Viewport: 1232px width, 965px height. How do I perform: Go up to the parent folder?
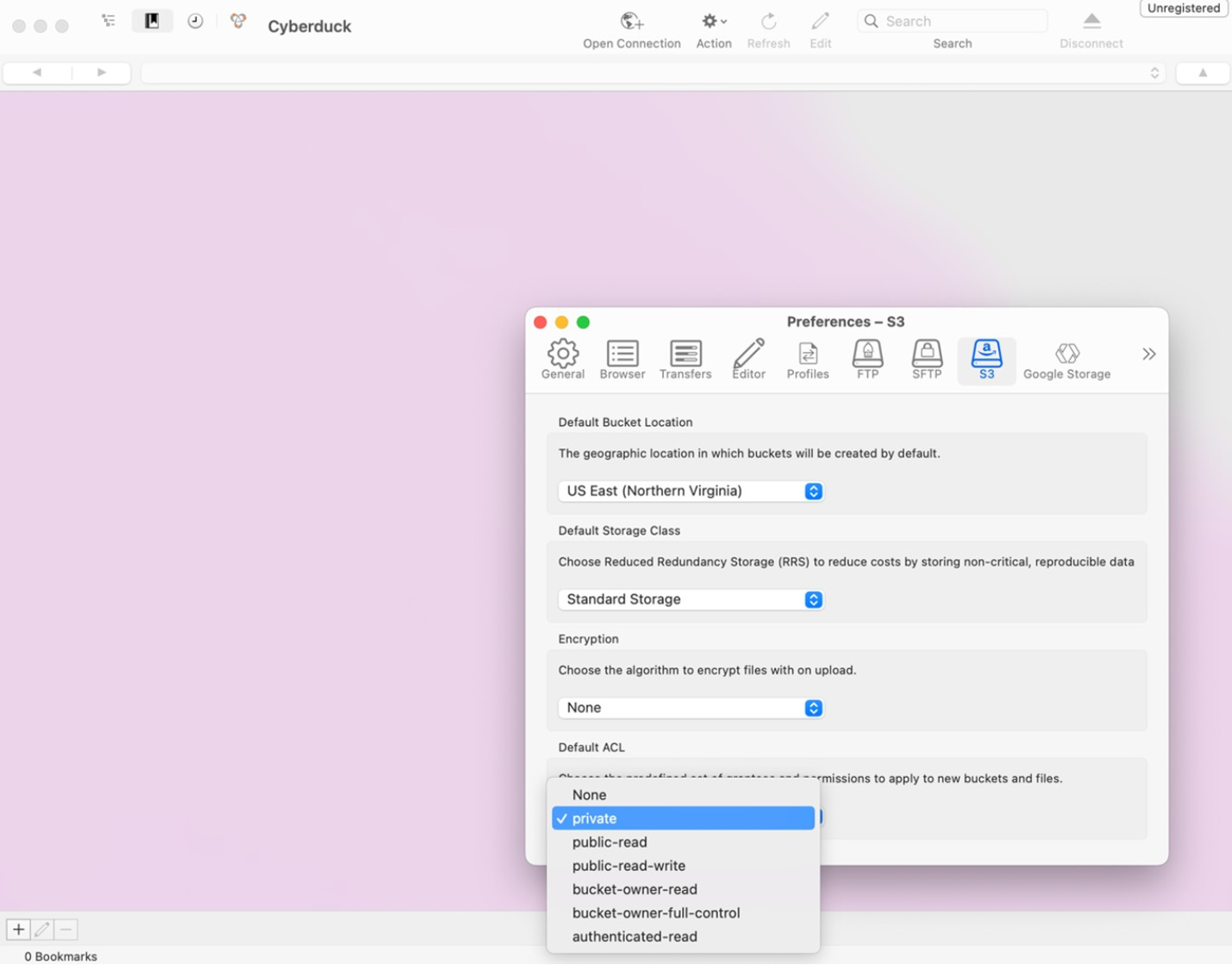point(1203,72)
